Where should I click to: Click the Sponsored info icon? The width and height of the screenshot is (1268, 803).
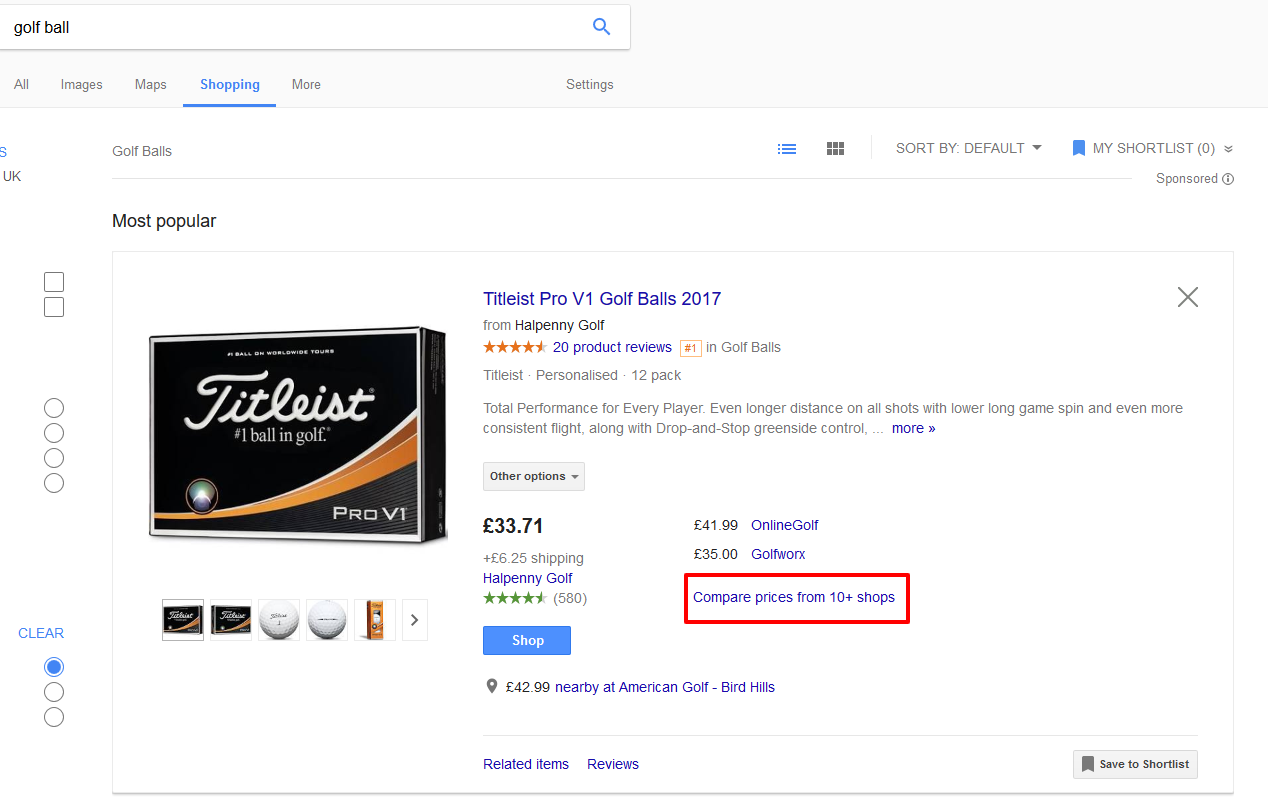(x=1228, y=179)
